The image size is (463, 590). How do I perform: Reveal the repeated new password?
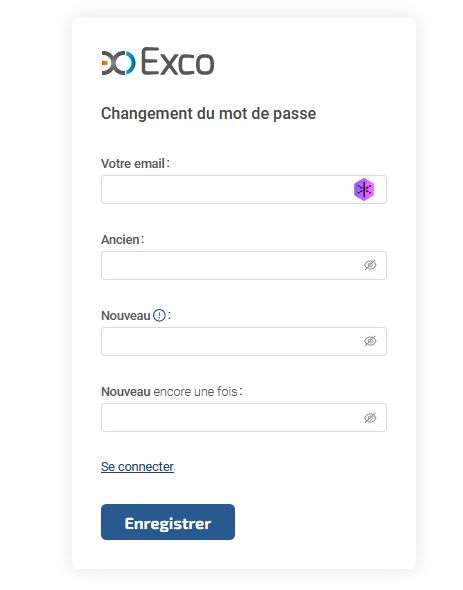tap(370, 418)
